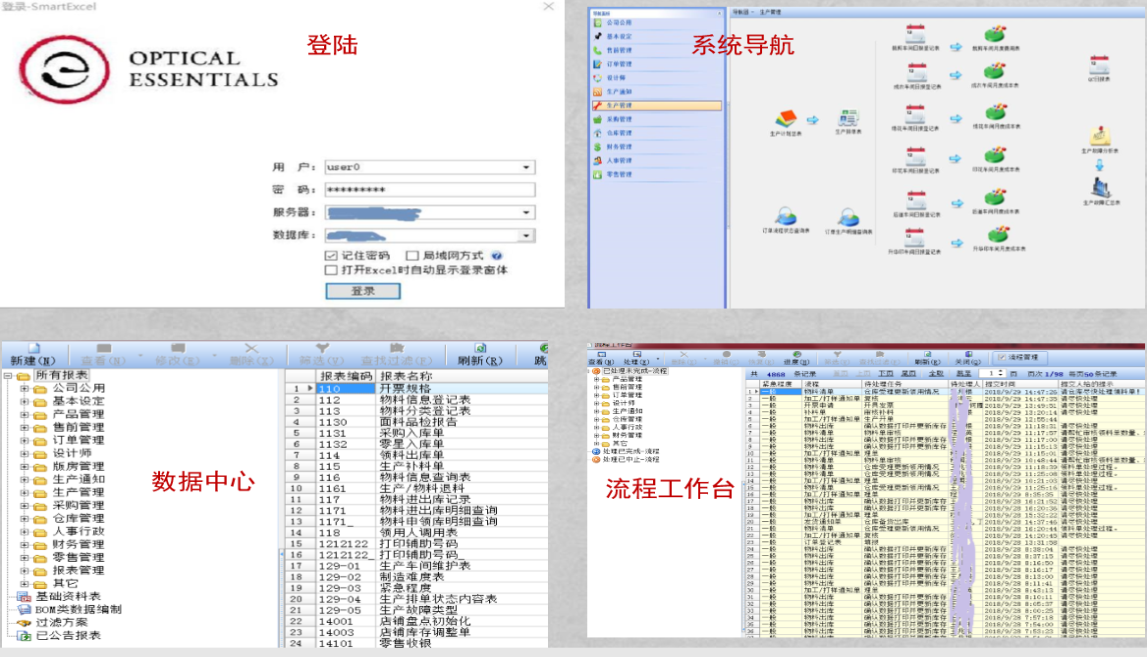
Task: Select the 面料品检报告 row
Action: point(416,422)
